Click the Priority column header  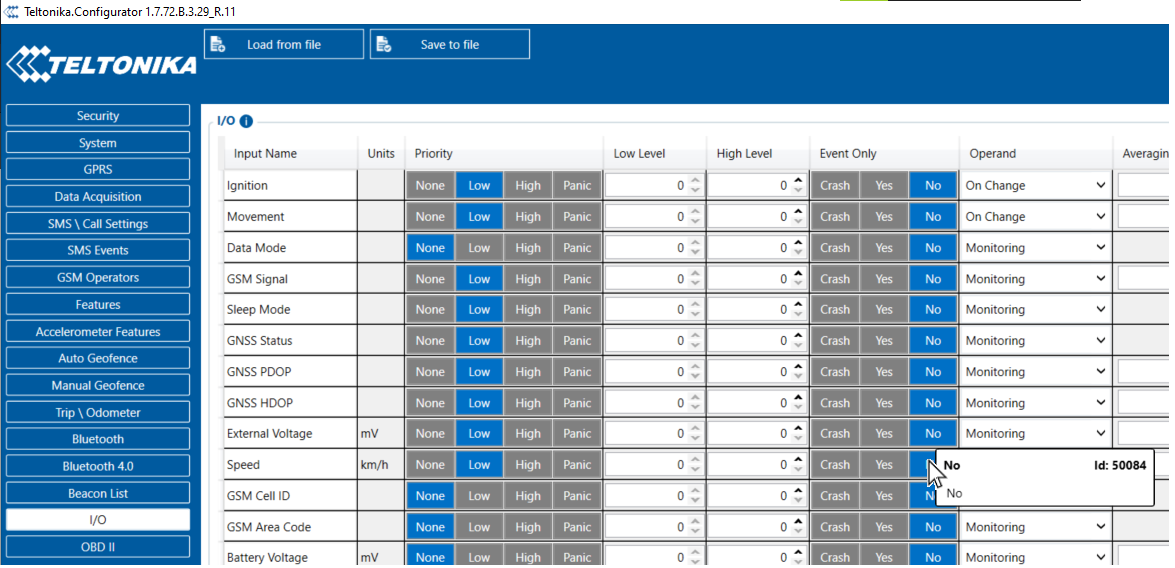(x=433, y=154)
